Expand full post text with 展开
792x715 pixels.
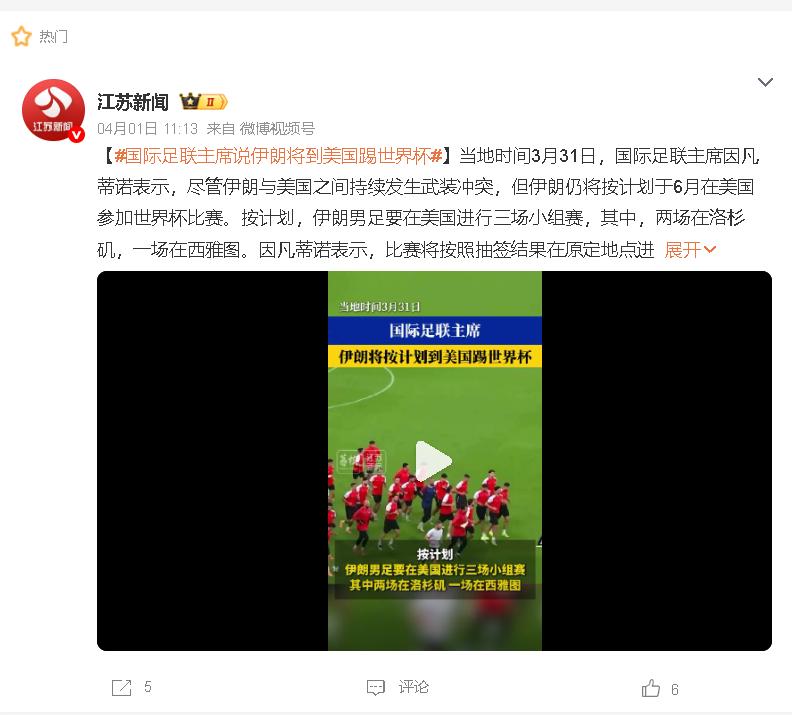tap(682, 250)
